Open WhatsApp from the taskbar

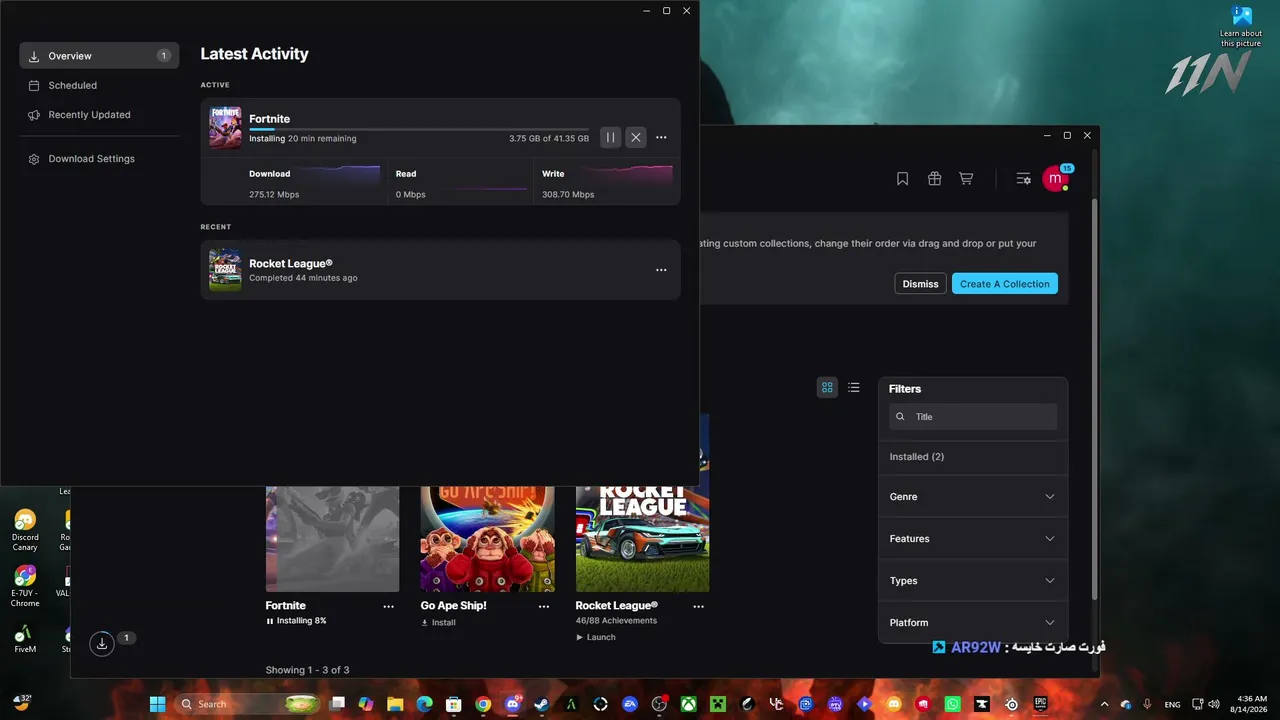(952, 704)
